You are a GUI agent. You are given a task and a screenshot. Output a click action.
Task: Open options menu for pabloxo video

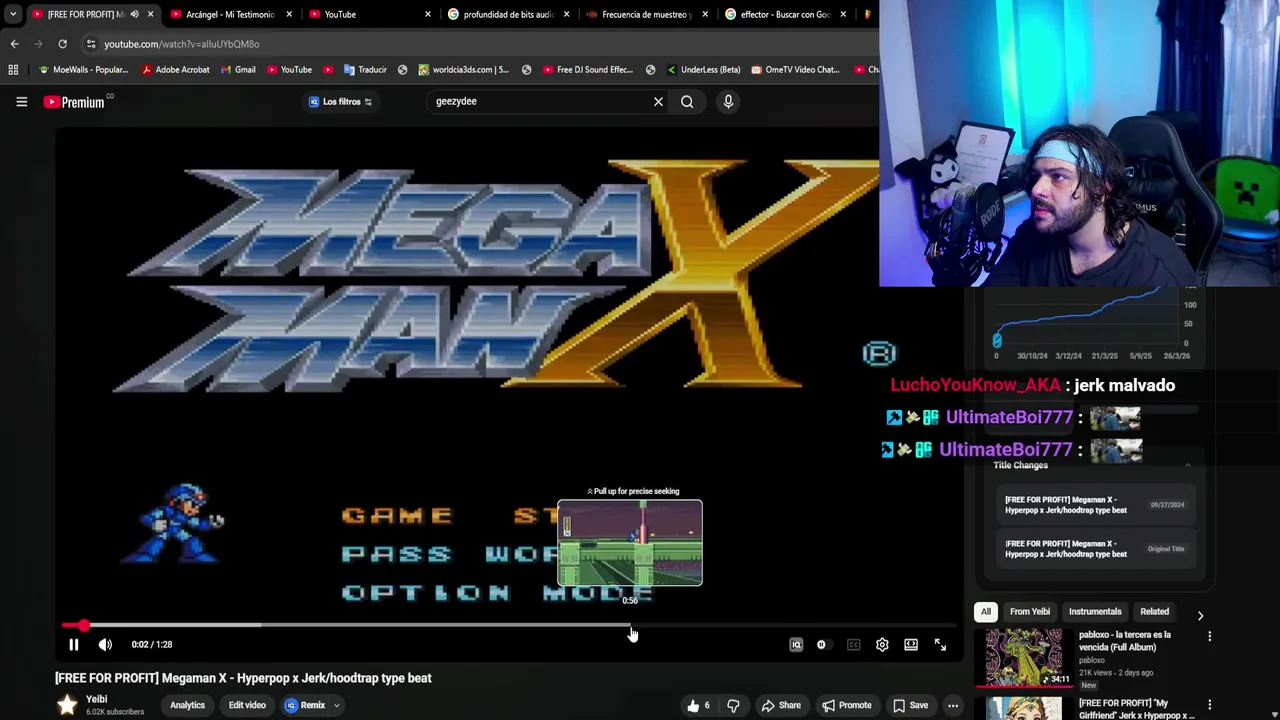click(1209, 637)
